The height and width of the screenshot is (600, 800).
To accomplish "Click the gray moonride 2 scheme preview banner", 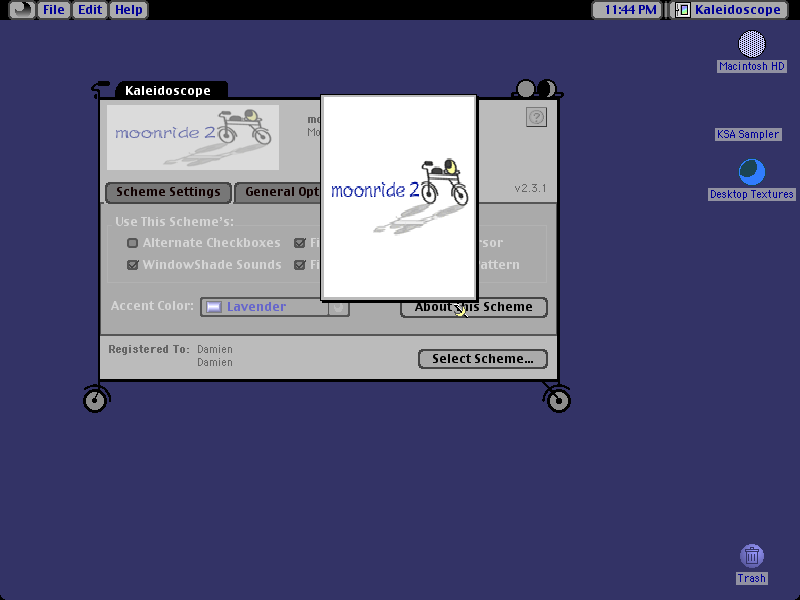I will (193, 137).
